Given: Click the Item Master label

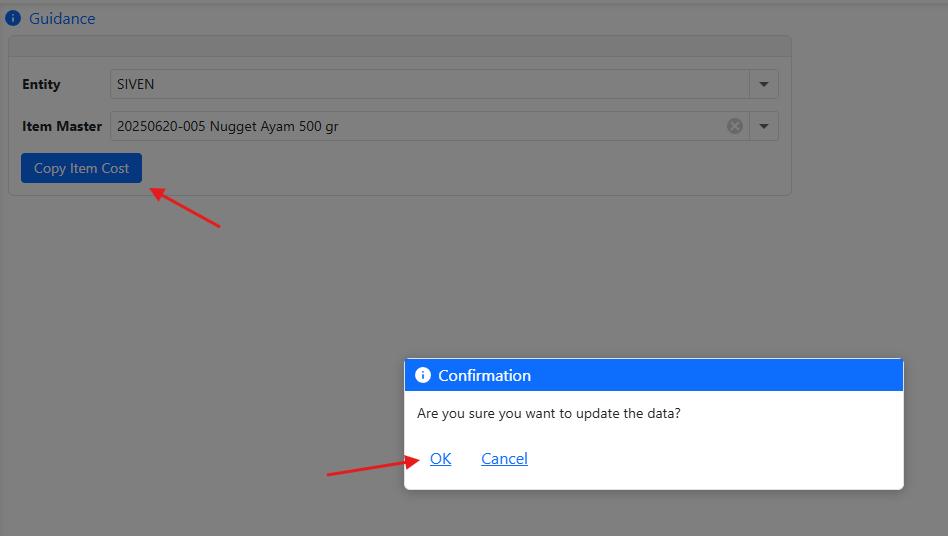Looking at the screenshot, I should 62,126.
